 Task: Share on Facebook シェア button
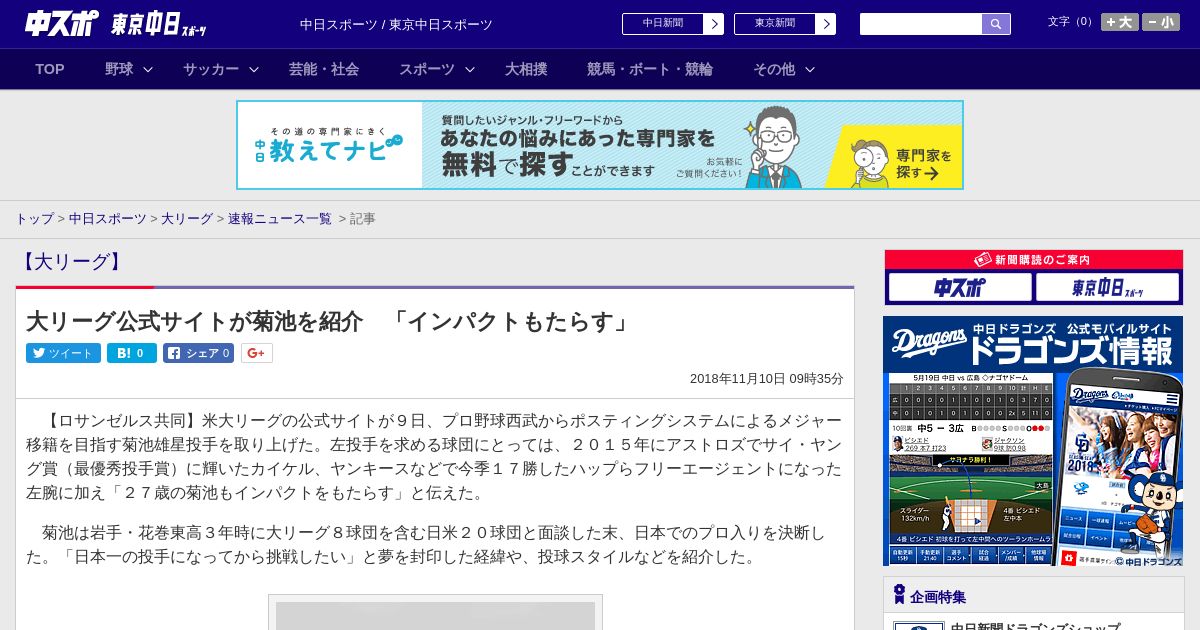[x=198, y=353]
